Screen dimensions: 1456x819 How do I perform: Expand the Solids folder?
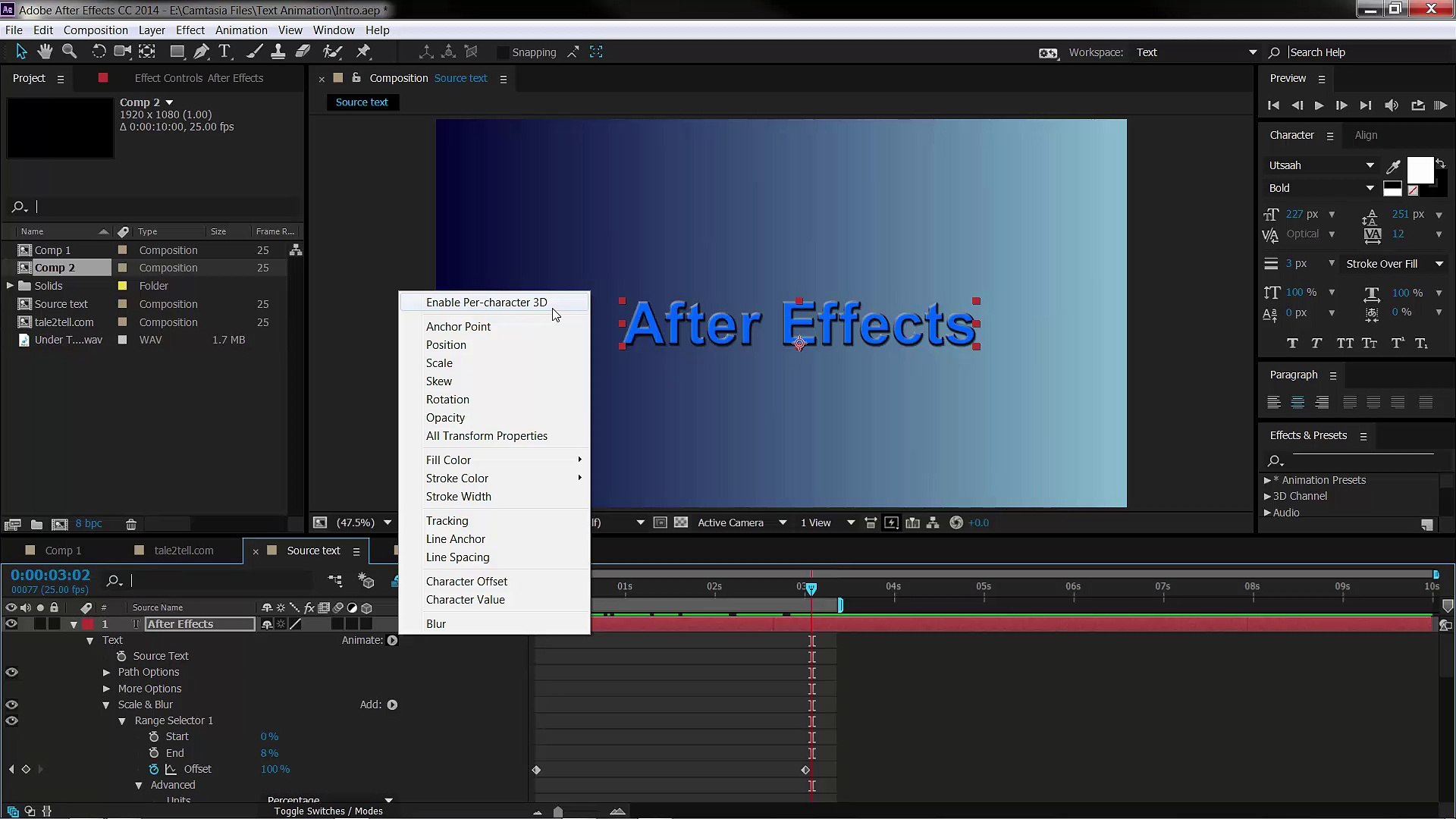point(10,286)
